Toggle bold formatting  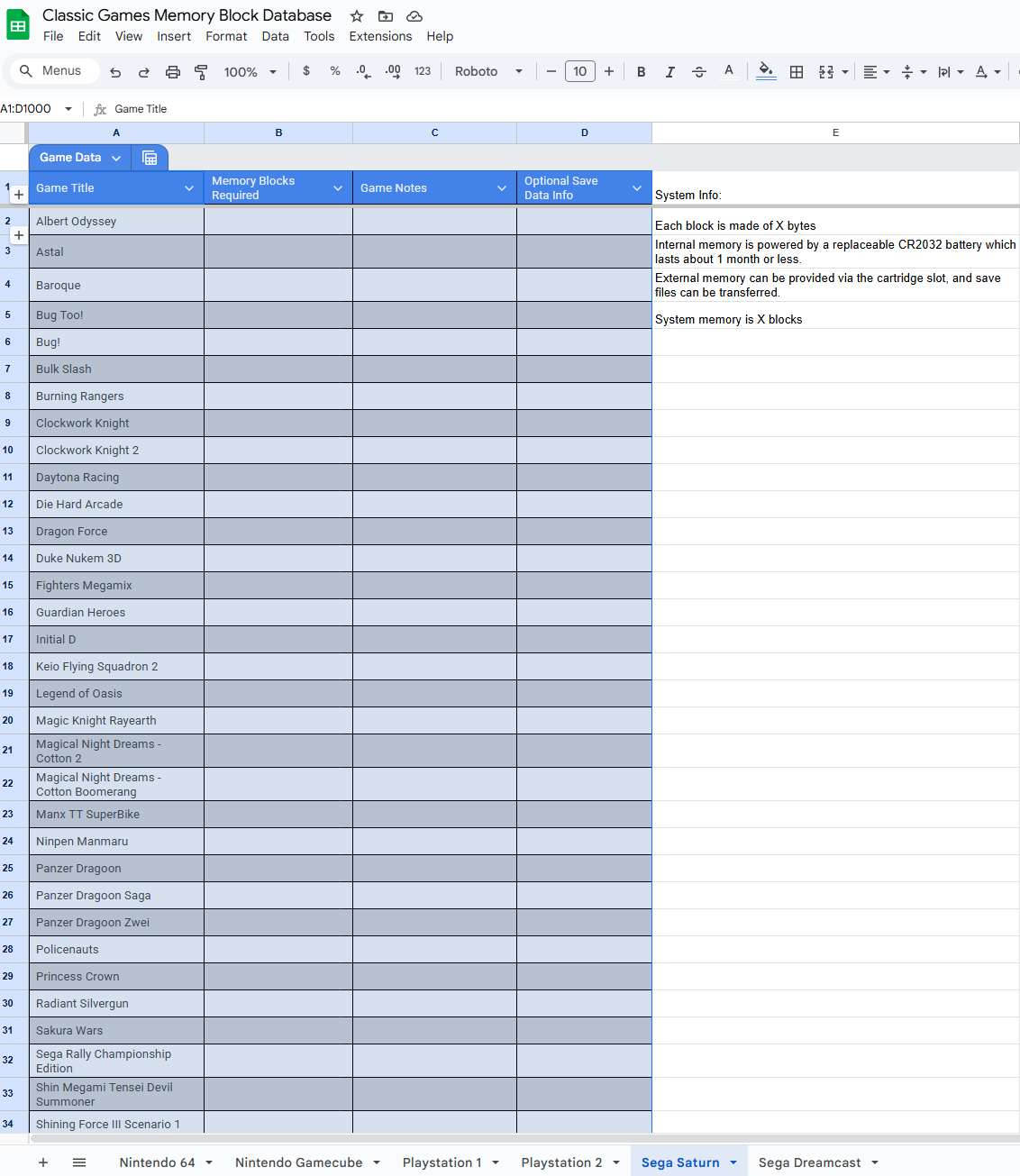[x=641, y=72]
